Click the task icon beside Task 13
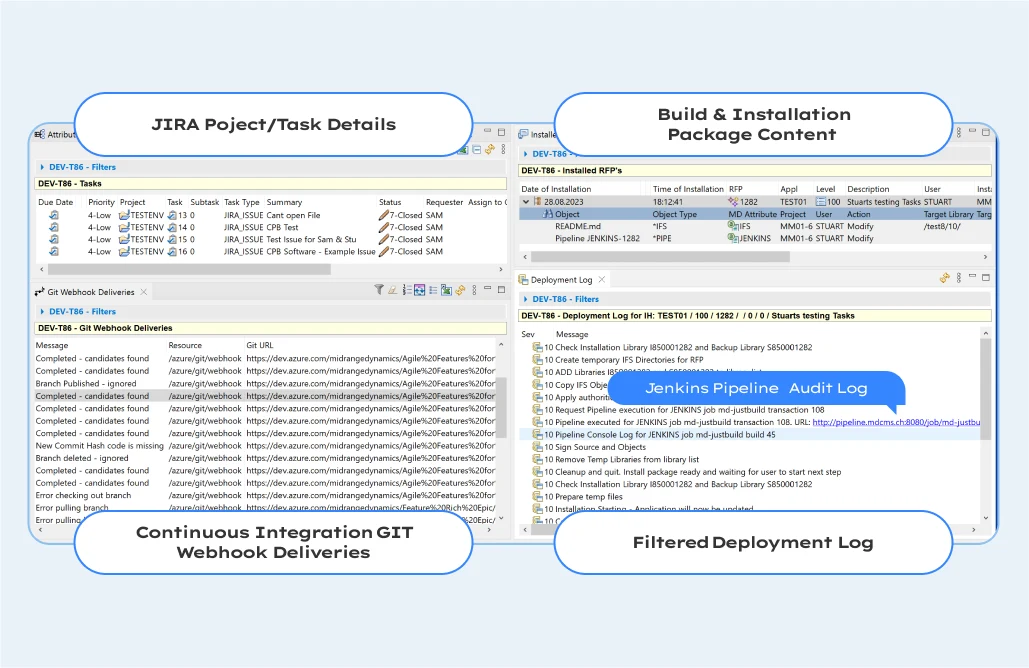Viewport: 1029px width, 668px height. point(172,215)
